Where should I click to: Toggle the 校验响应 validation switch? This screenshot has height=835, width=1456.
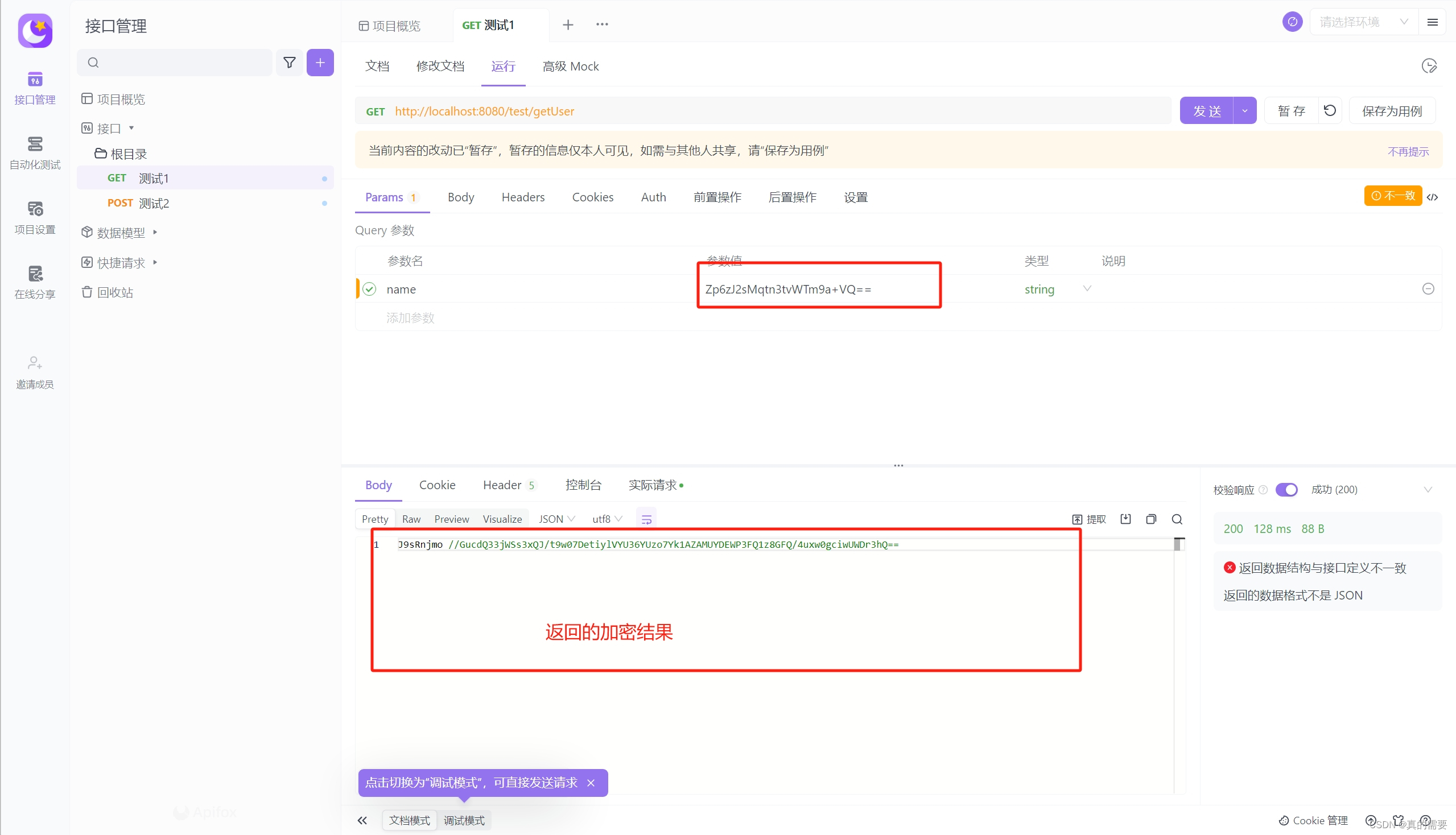1287,489
